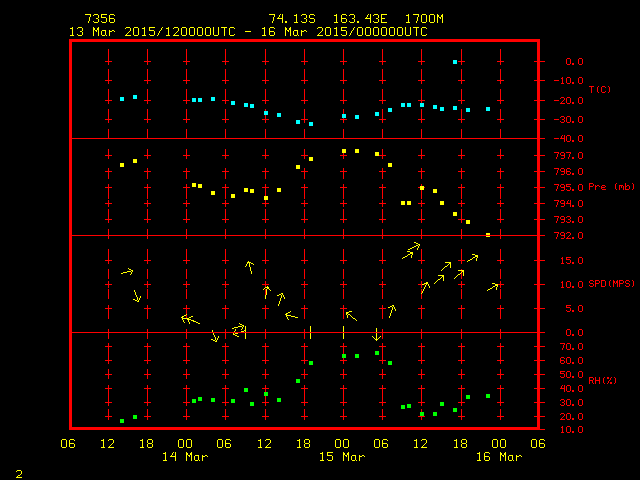
Task: Select the longitude value 163.43E
Action: coord(353,19)
